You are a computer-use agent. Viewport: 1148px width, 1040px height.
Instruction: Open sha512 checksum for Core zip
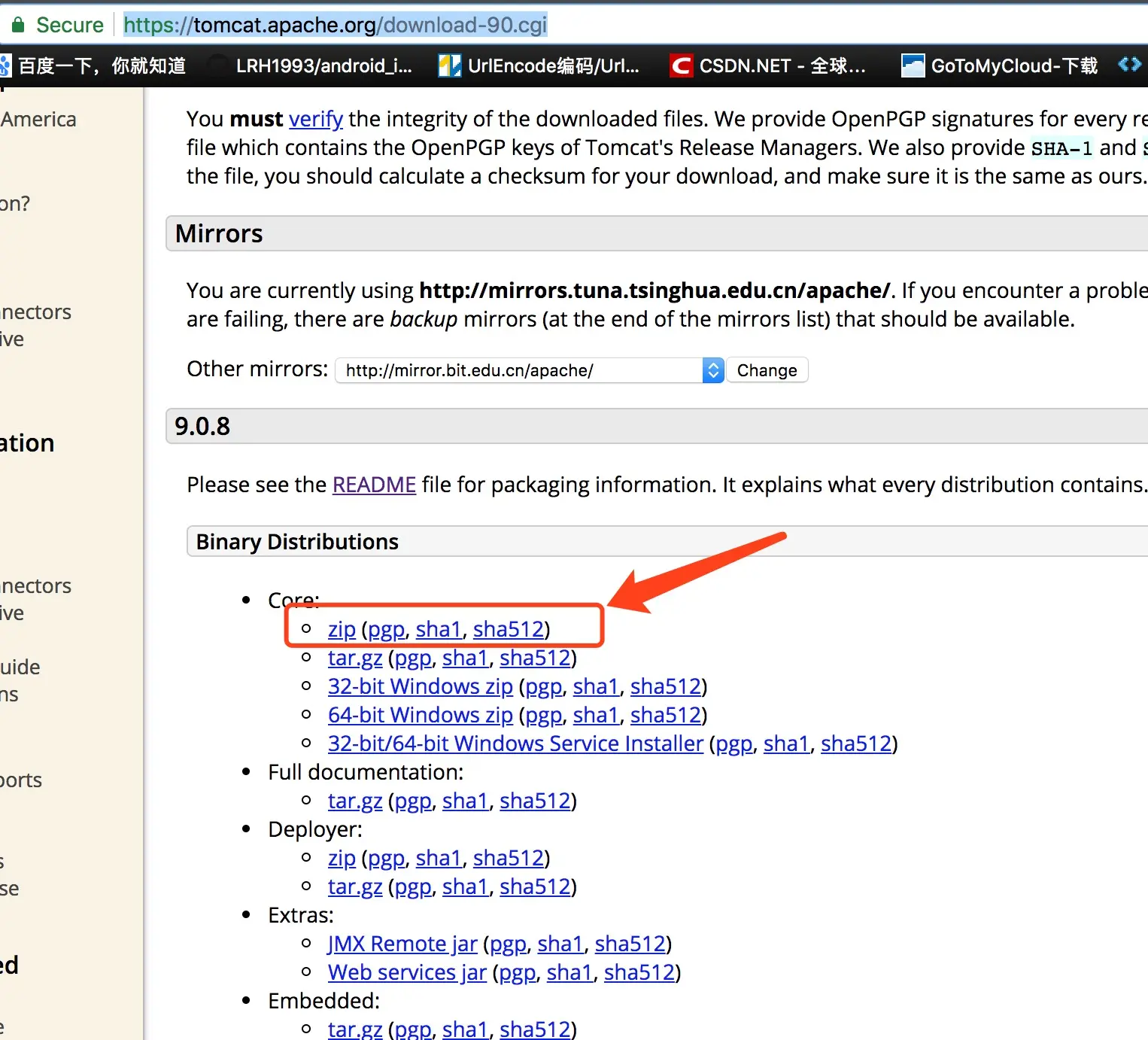pyautogui.click(x=509, y=629)
